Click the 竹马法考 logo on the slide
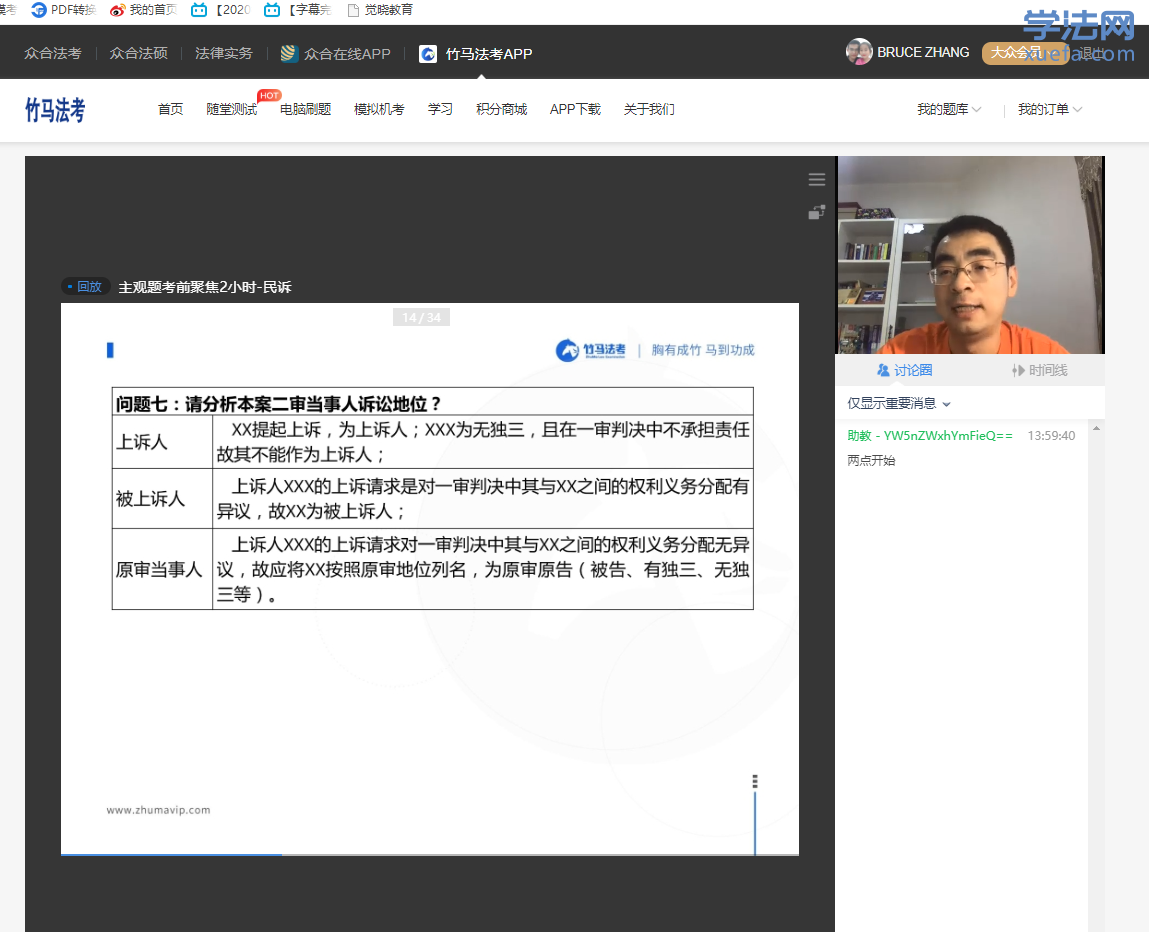The image size is (1149, 932). coord(591,350)
